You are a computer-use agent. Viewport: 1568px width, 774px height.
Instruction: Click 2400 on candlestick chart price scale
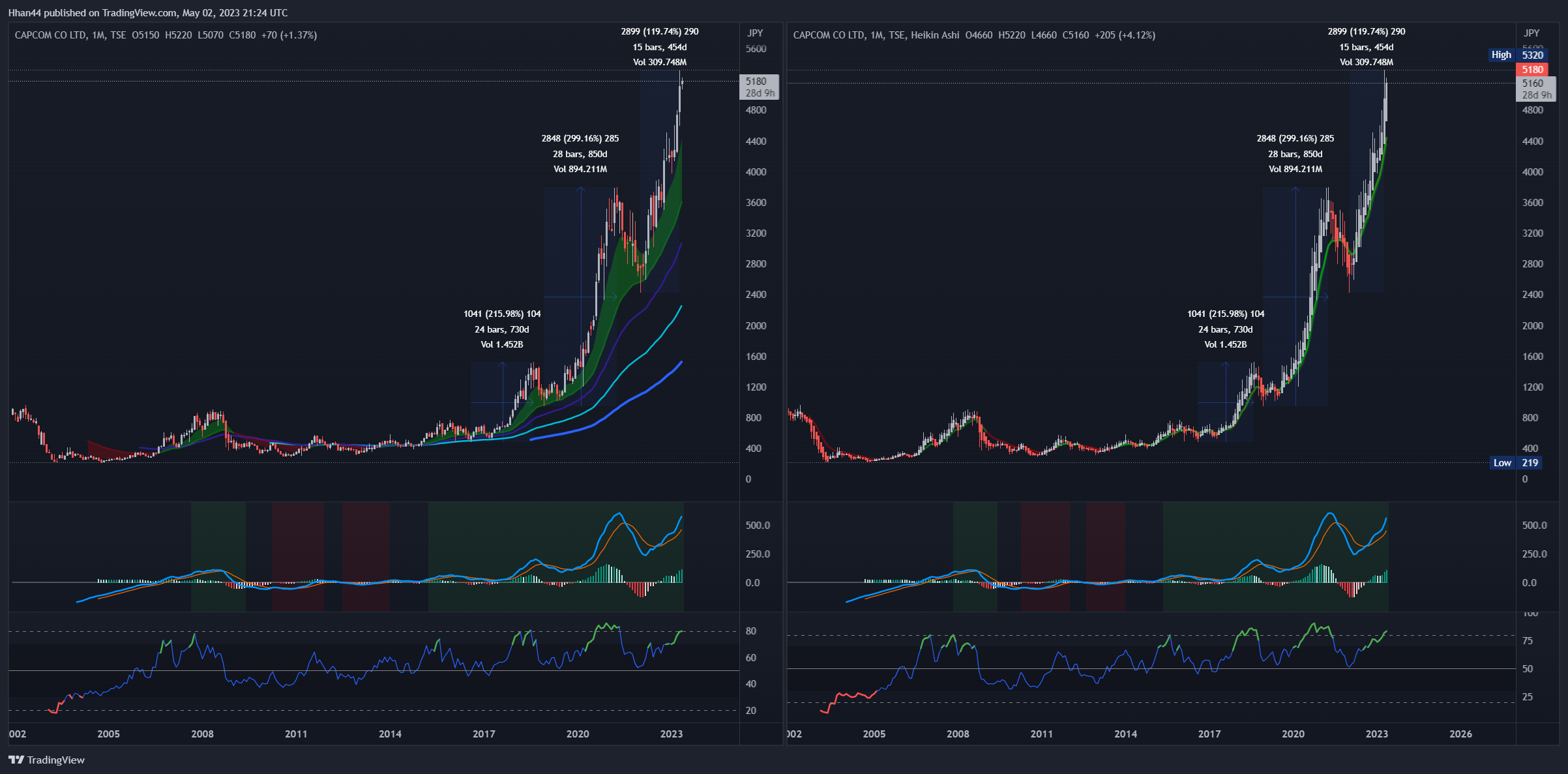pos(756,295)
